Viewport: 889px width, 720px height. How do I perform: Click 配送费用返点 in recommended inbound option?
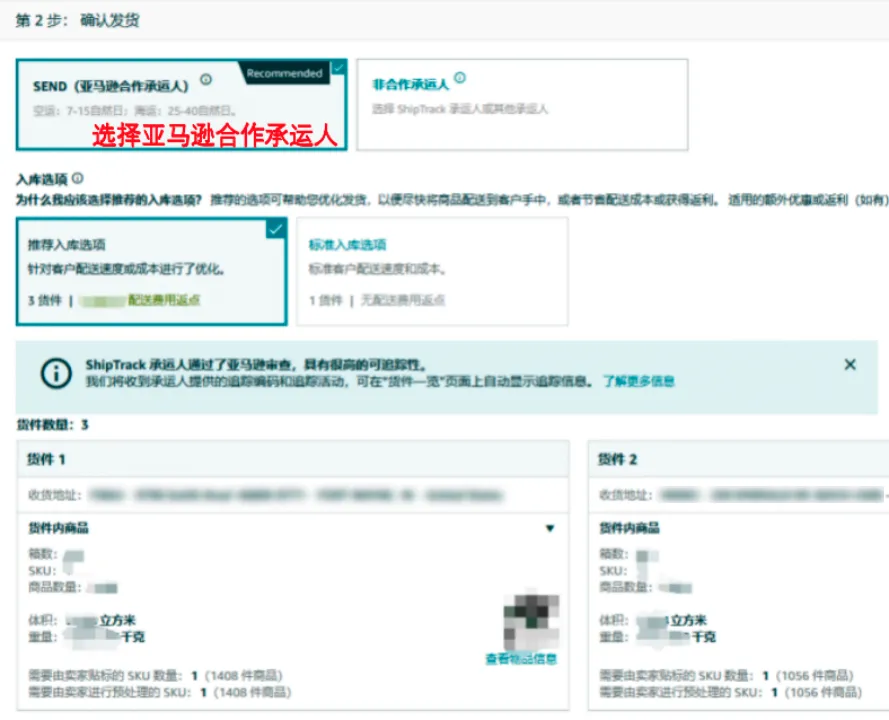164,300
